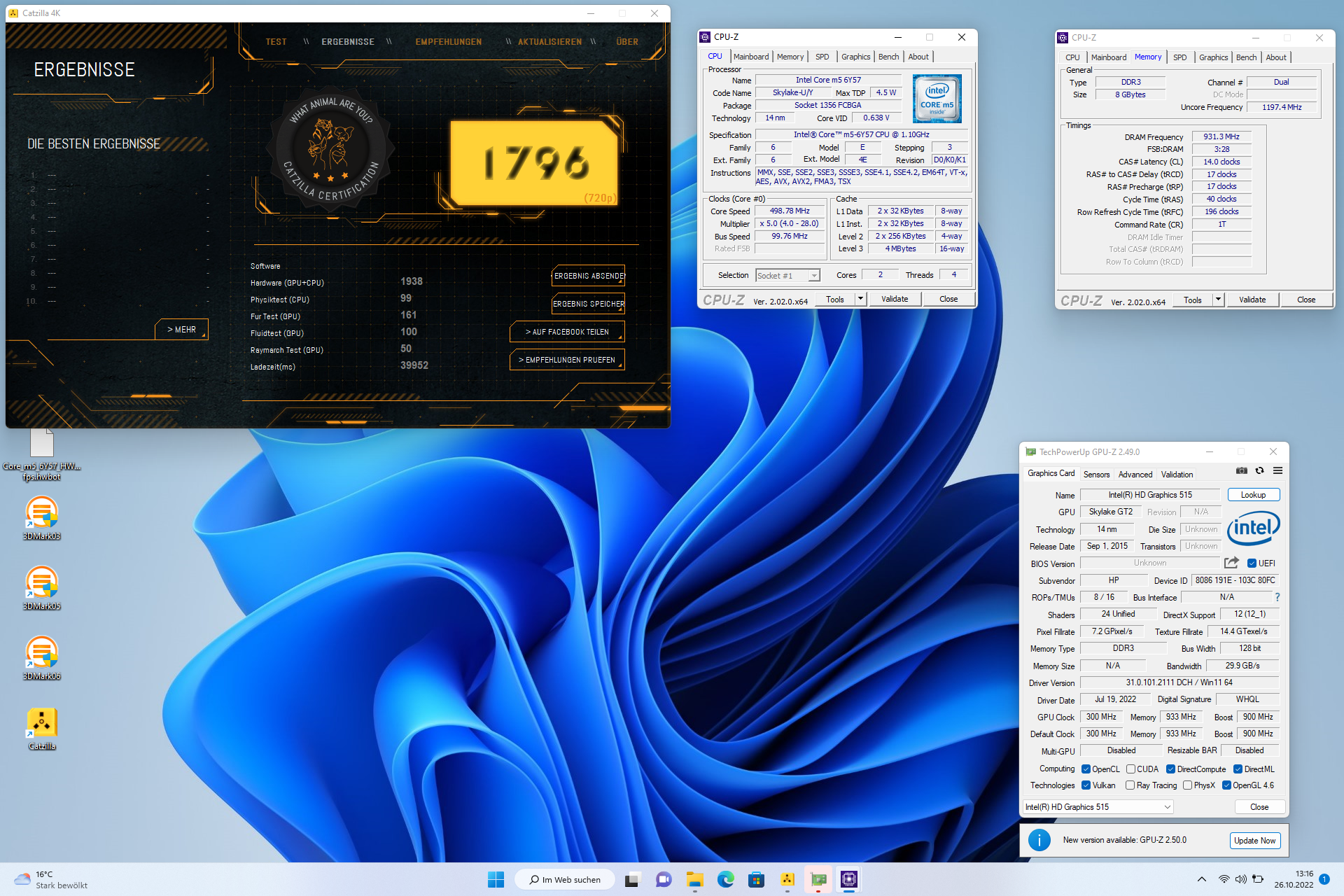Open the Socket #1 selection dropdown
This screenshot has width=1344, height=896.
tap(787, 275)
